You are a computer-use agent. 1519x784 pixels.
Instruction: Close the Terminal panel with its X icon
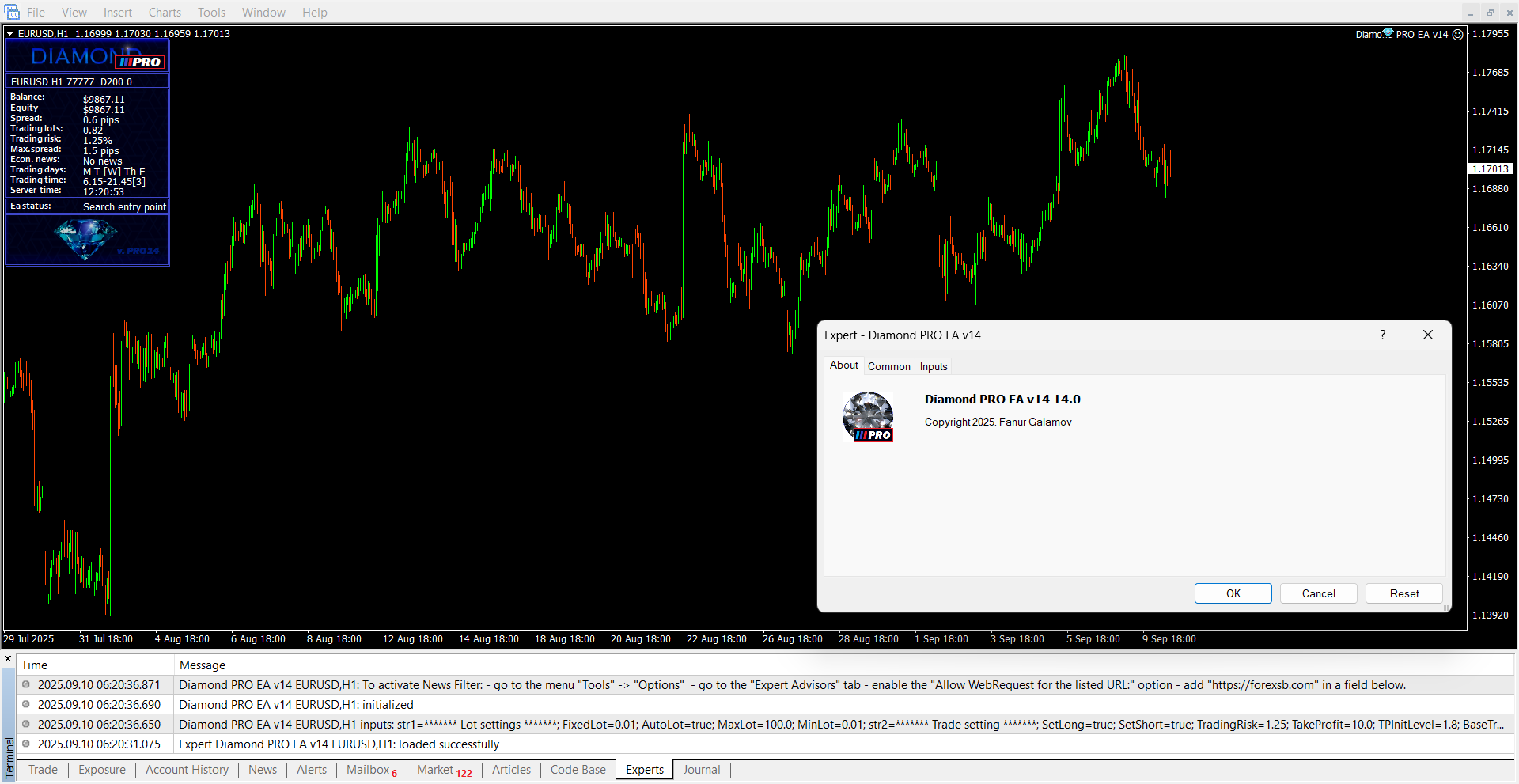pyautogui.click(x=8, y=658)
